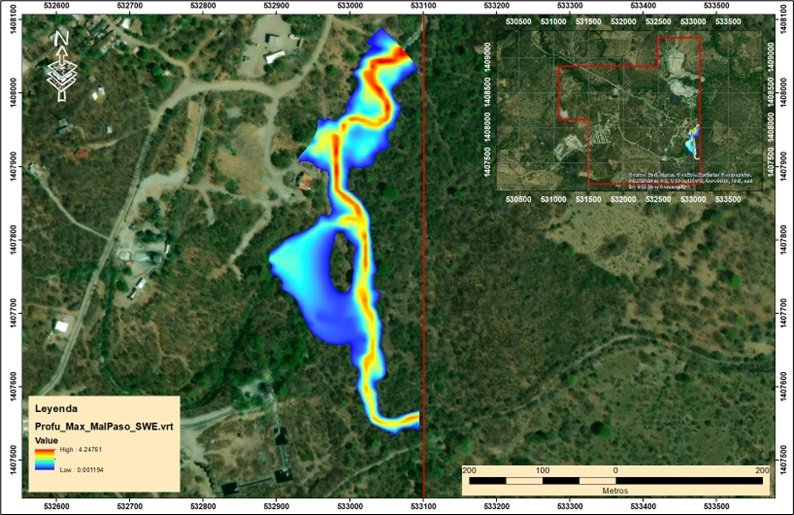
Task: Select the rainbow color ramp in legend
Action: click(x=46, y=462)
